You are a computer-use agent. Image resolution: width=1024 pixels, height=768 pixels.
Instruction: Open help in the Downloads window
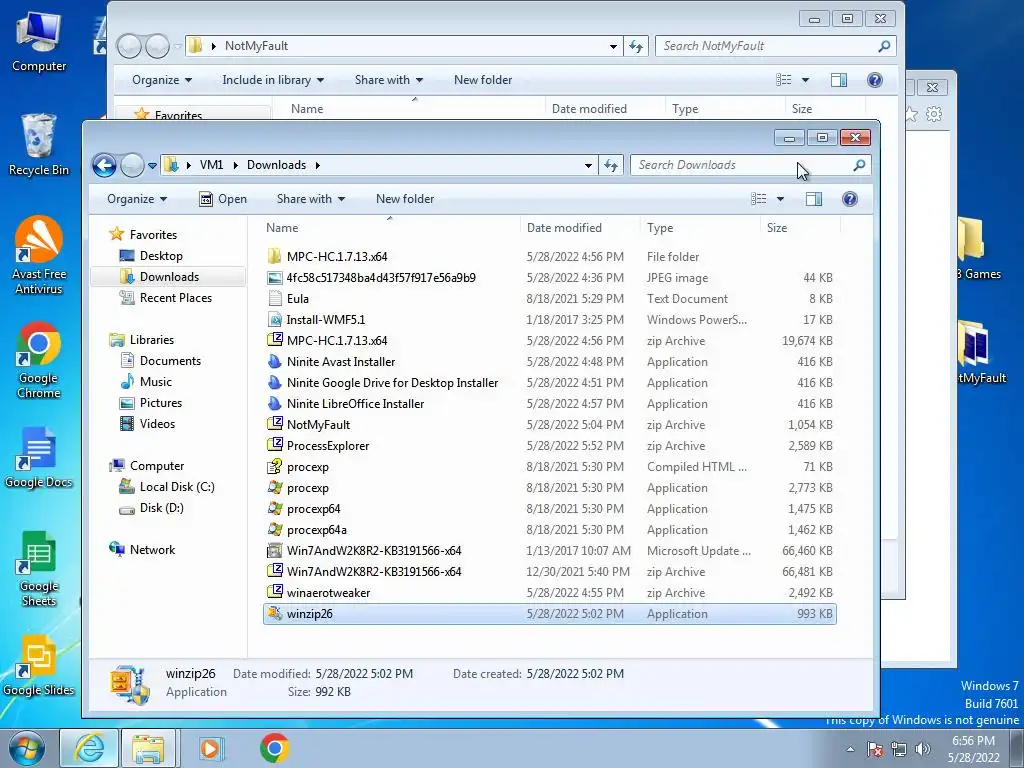click(x=850, y=199)
